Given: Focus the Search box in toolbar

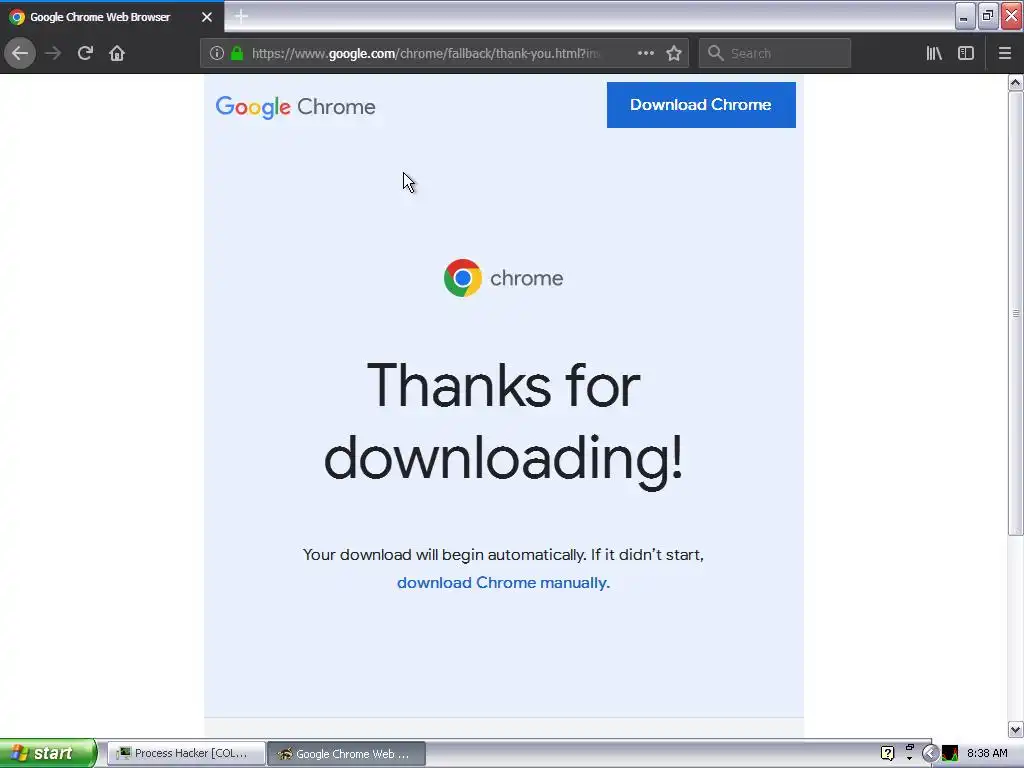Looking at the screenshot, I should pyautogui.click(x=775, y=54).
